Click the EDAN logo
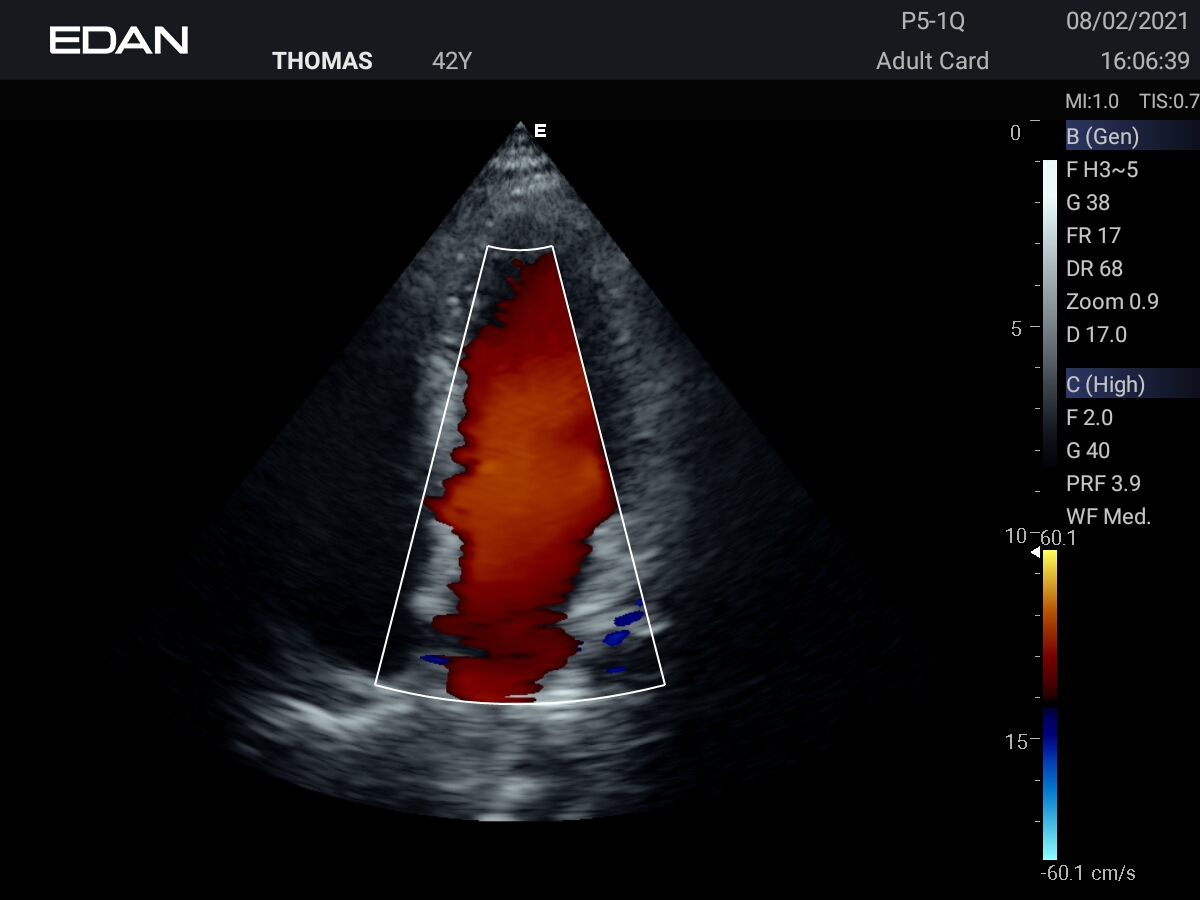Viewport: 1200px width, 900px height. point(119,40)
